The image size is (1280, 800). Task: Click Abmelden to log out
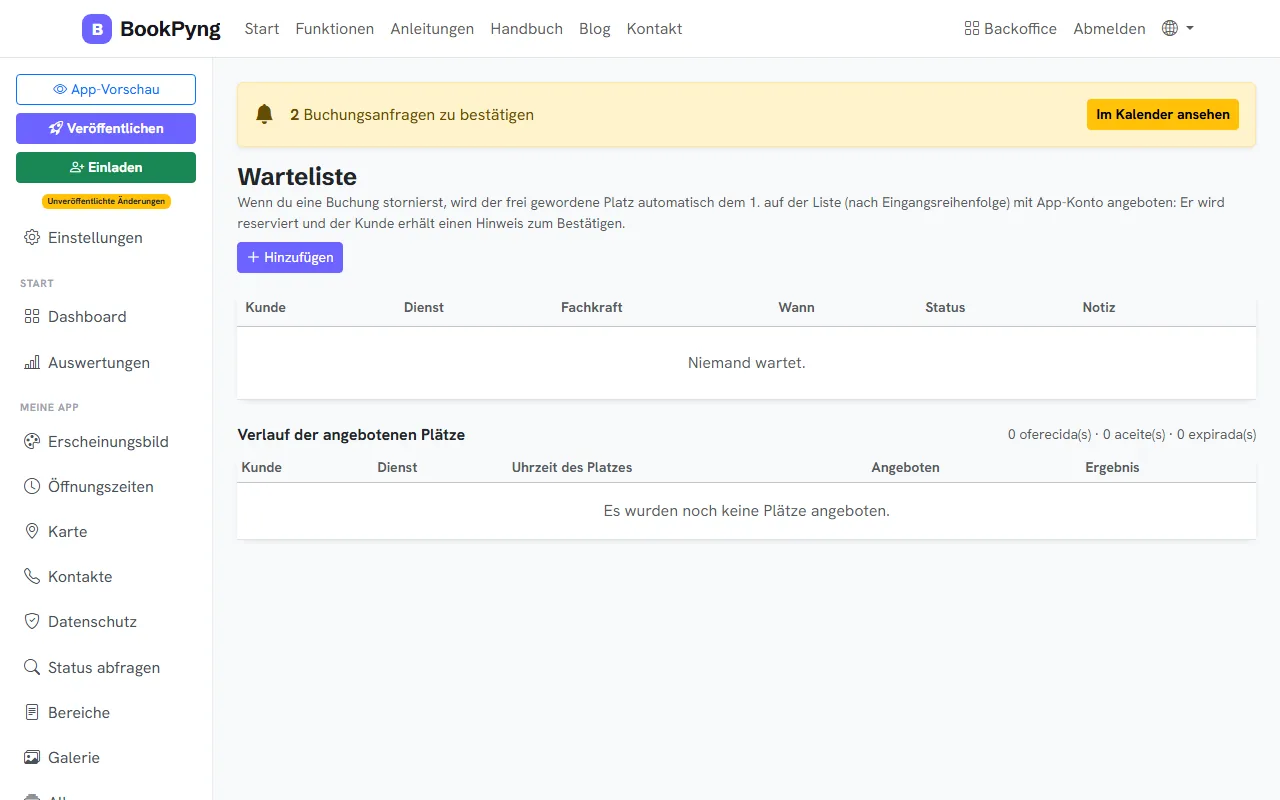(x=1109, y=29)
